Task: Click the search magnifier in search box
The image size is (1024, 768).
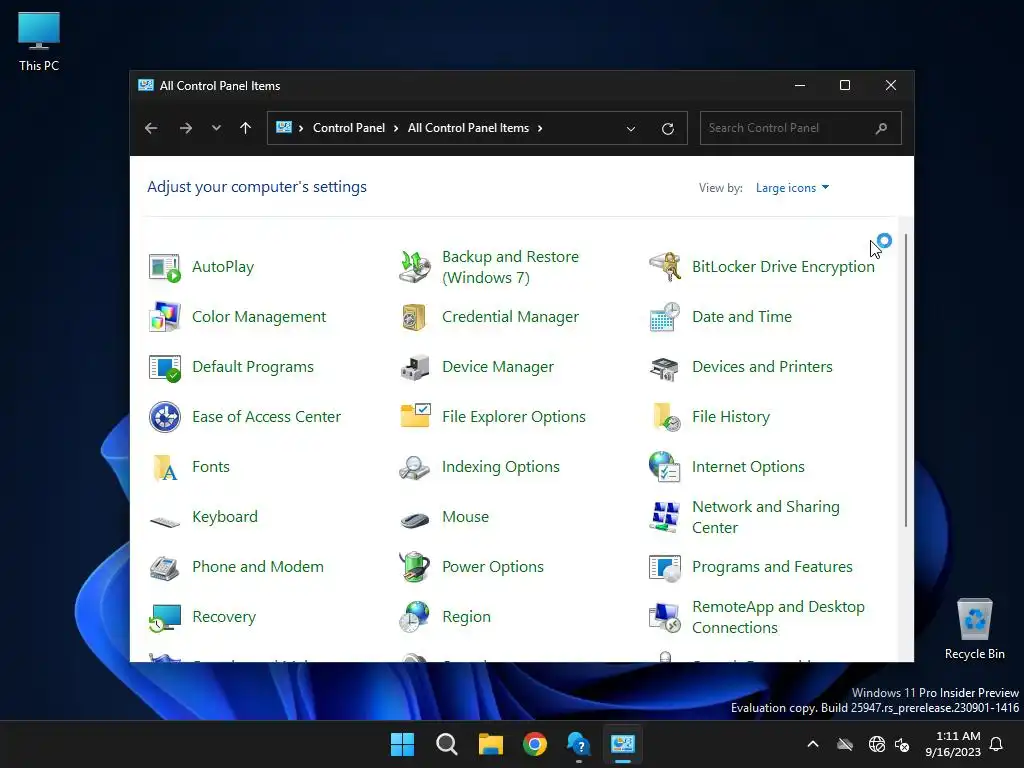Action: [882, 128]
